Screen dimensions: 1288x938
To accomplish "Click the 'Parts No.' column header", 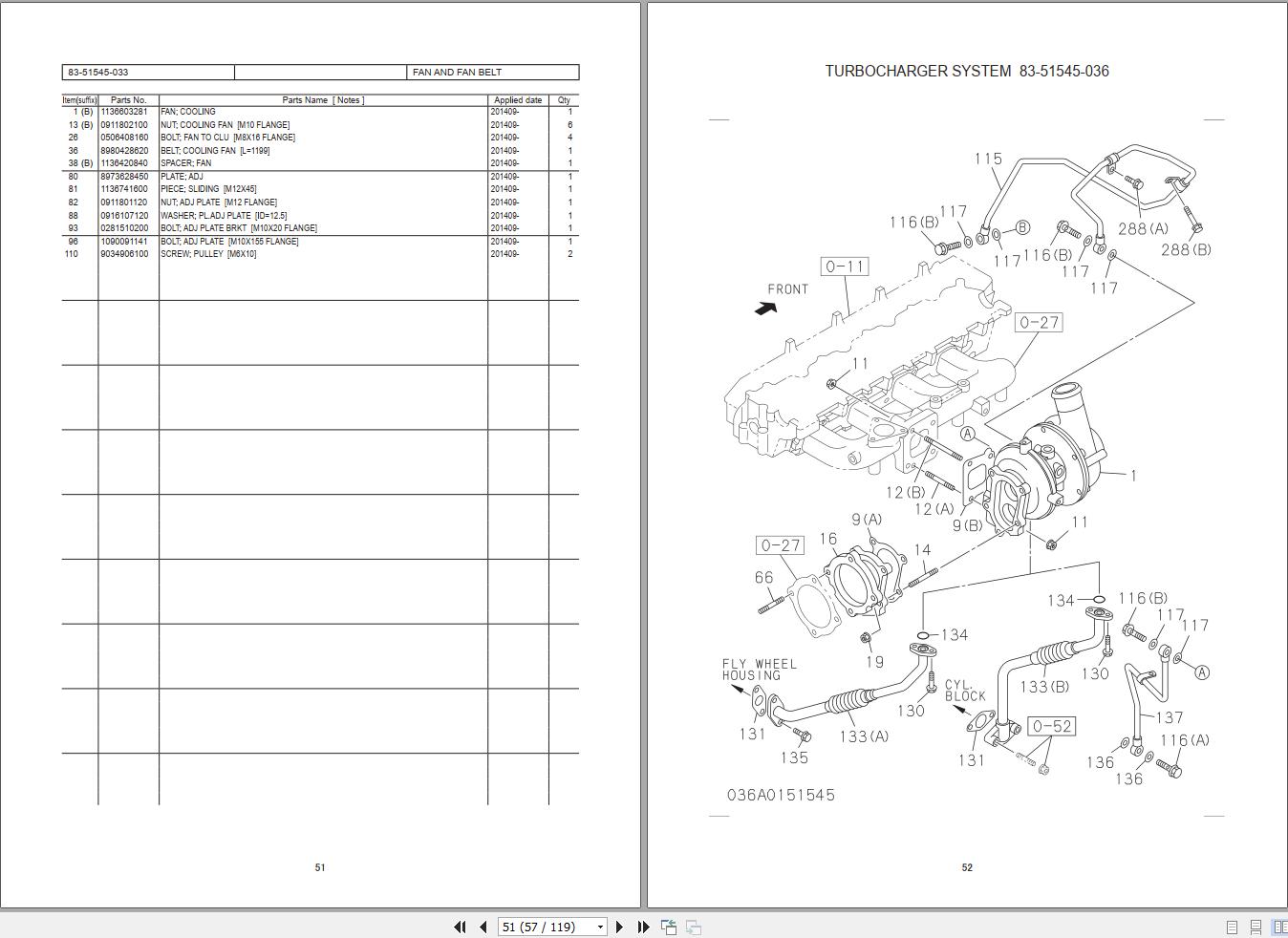I will coord(128,100).
